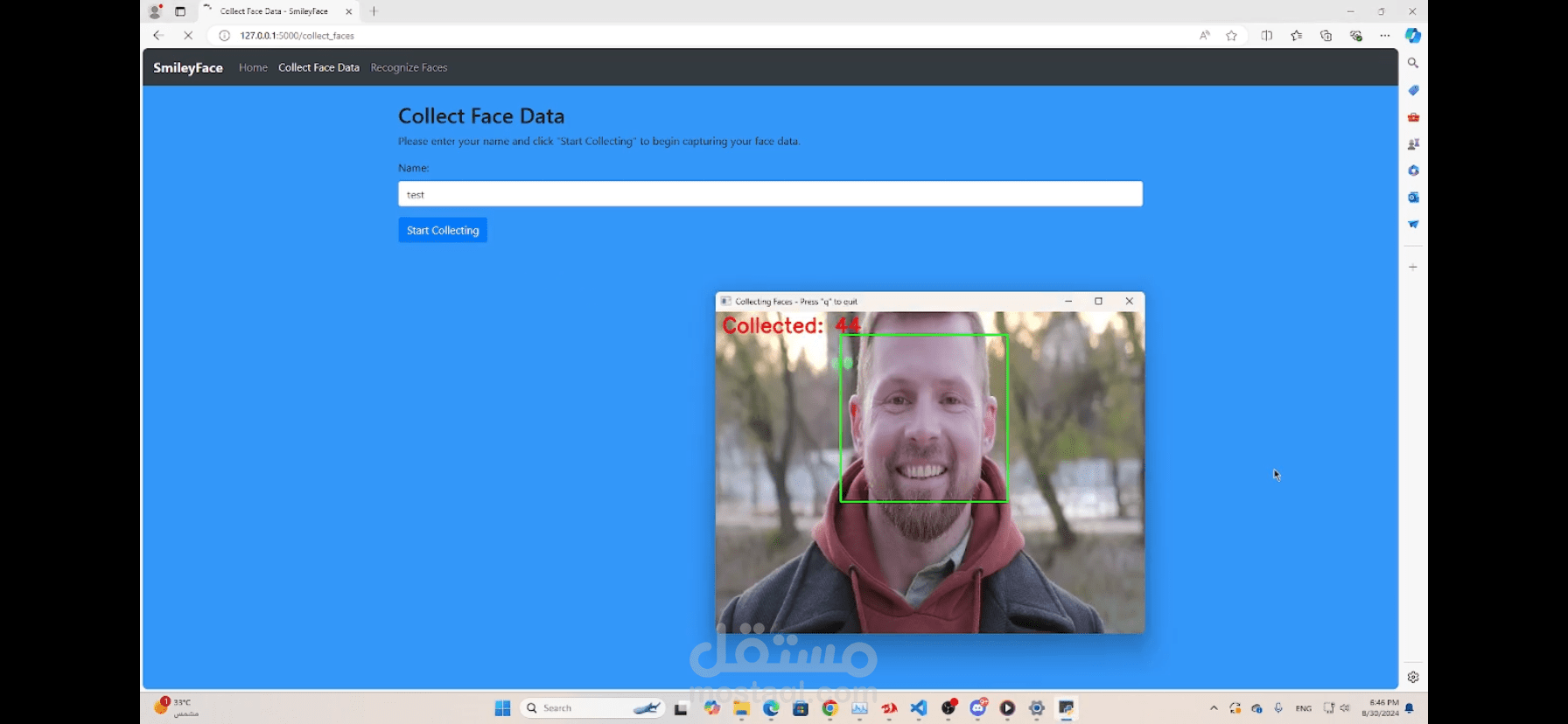Viewport: 1568px width, 724px height.
Task: Open Task View on the taskbar
Action: coord(681,708)
